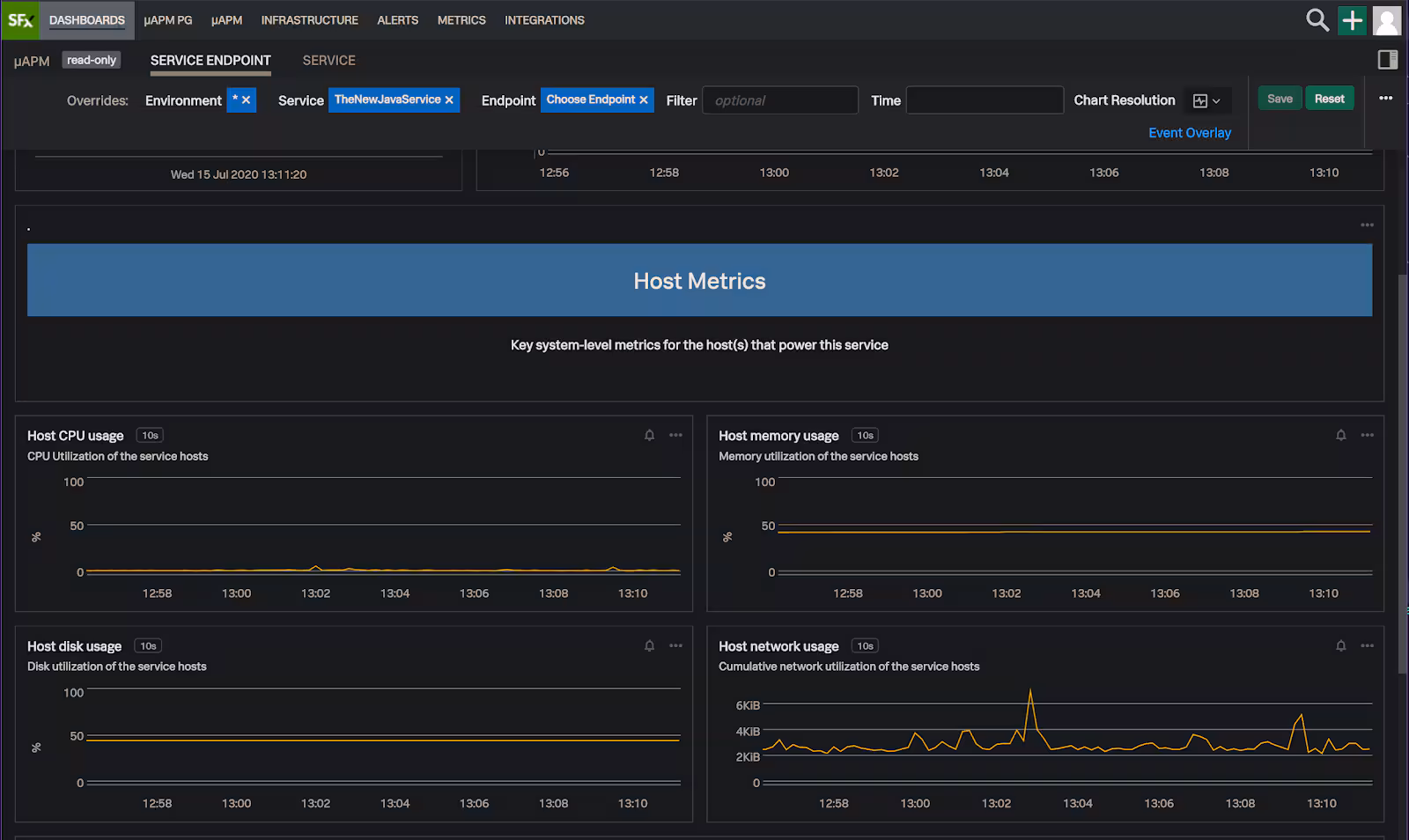Open Host CPU usage chart actions menu
Image resolution: width=1409 pixels, height=840 pixels.
click(x=675, y=435)
